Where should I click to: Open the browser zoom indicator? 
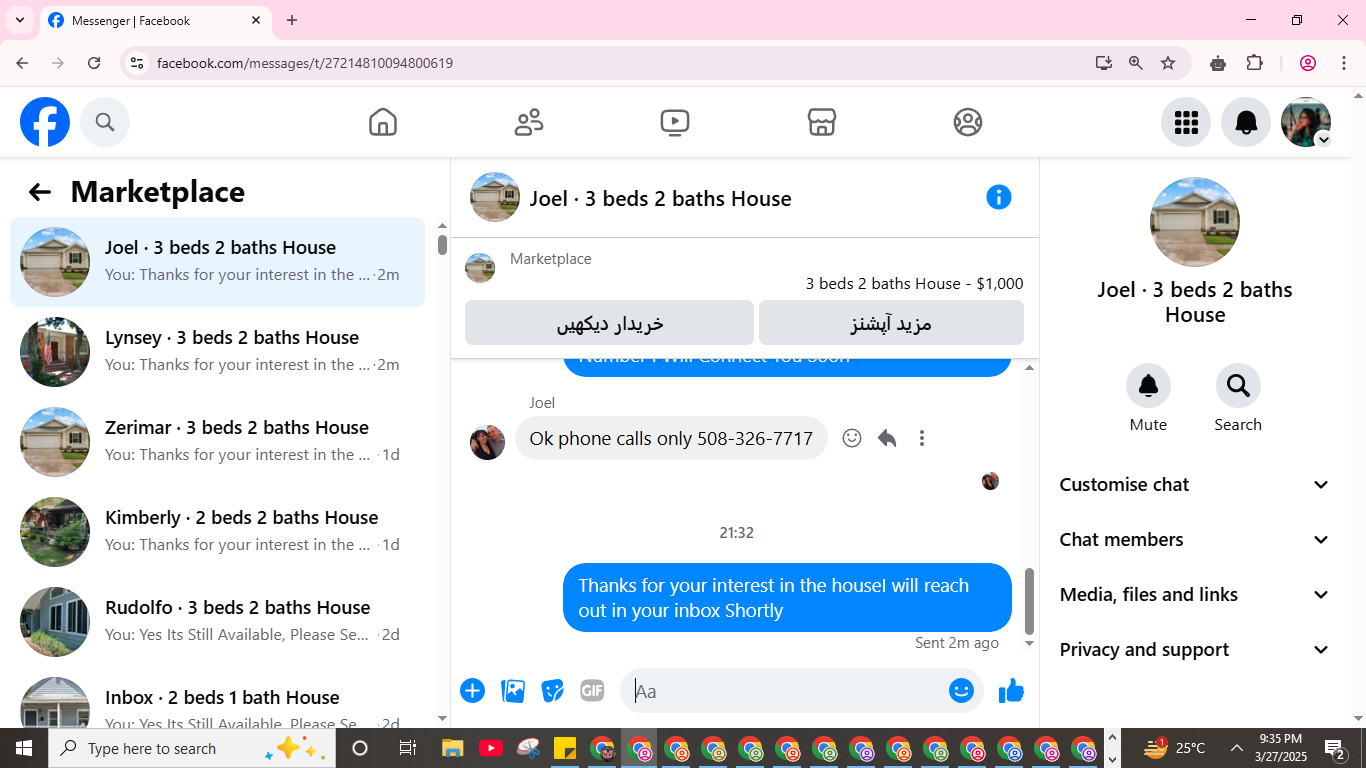[x=1136, y=63]
